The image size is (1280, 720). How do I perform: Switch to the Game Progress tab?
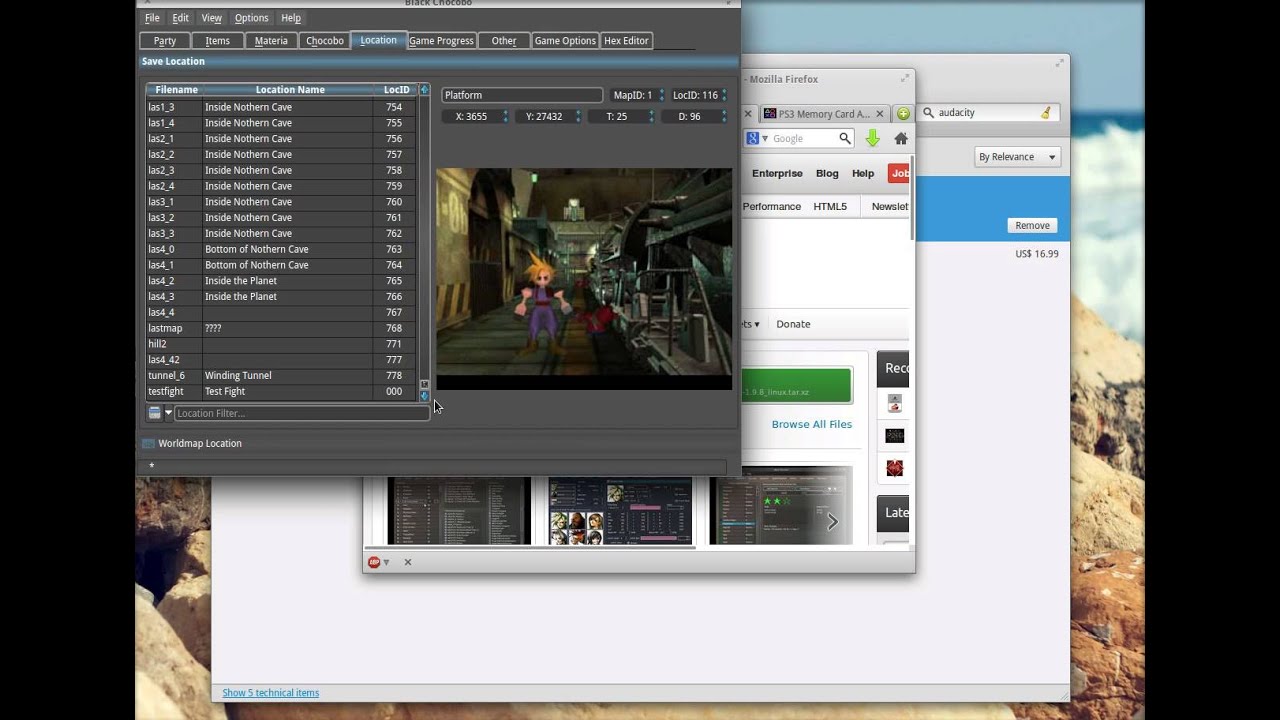coord(441,41)
